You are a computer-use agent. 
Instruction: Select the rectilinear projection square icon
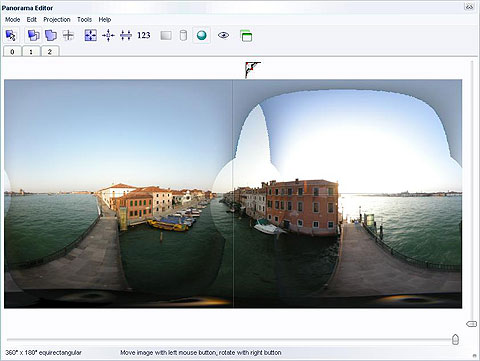[x=166, y=35]
